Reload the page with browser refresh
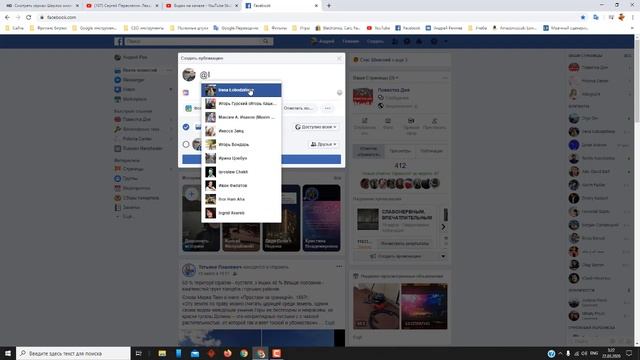 click(29, 17)
